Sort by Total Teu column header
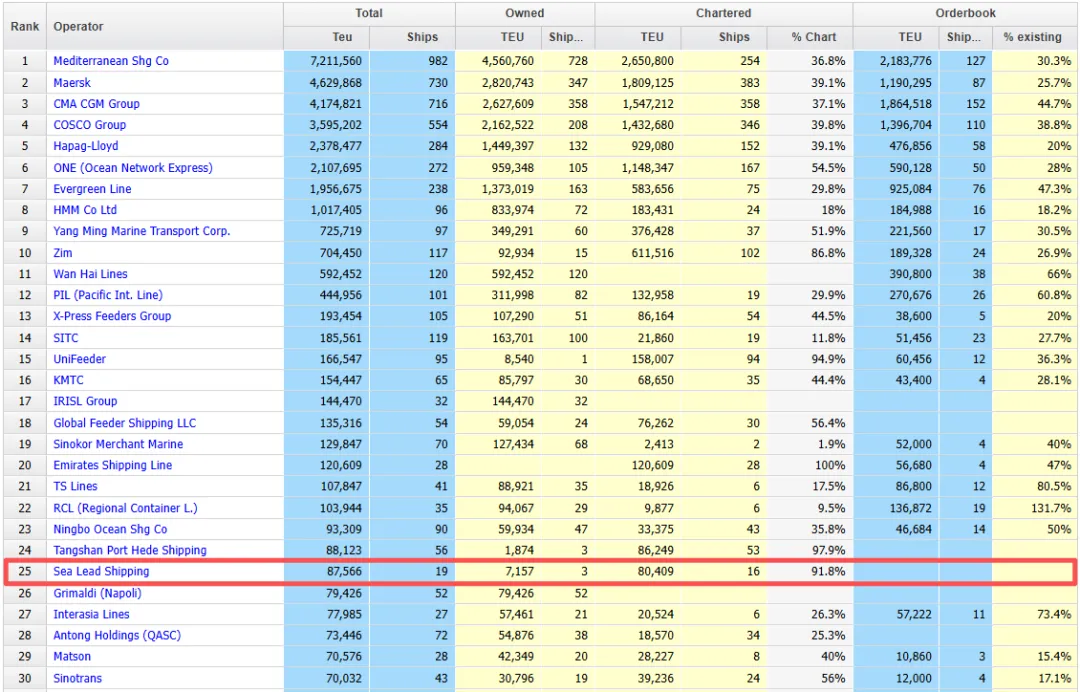The width and height of the screenshot is (1080, 692). (x=342, y=37)
